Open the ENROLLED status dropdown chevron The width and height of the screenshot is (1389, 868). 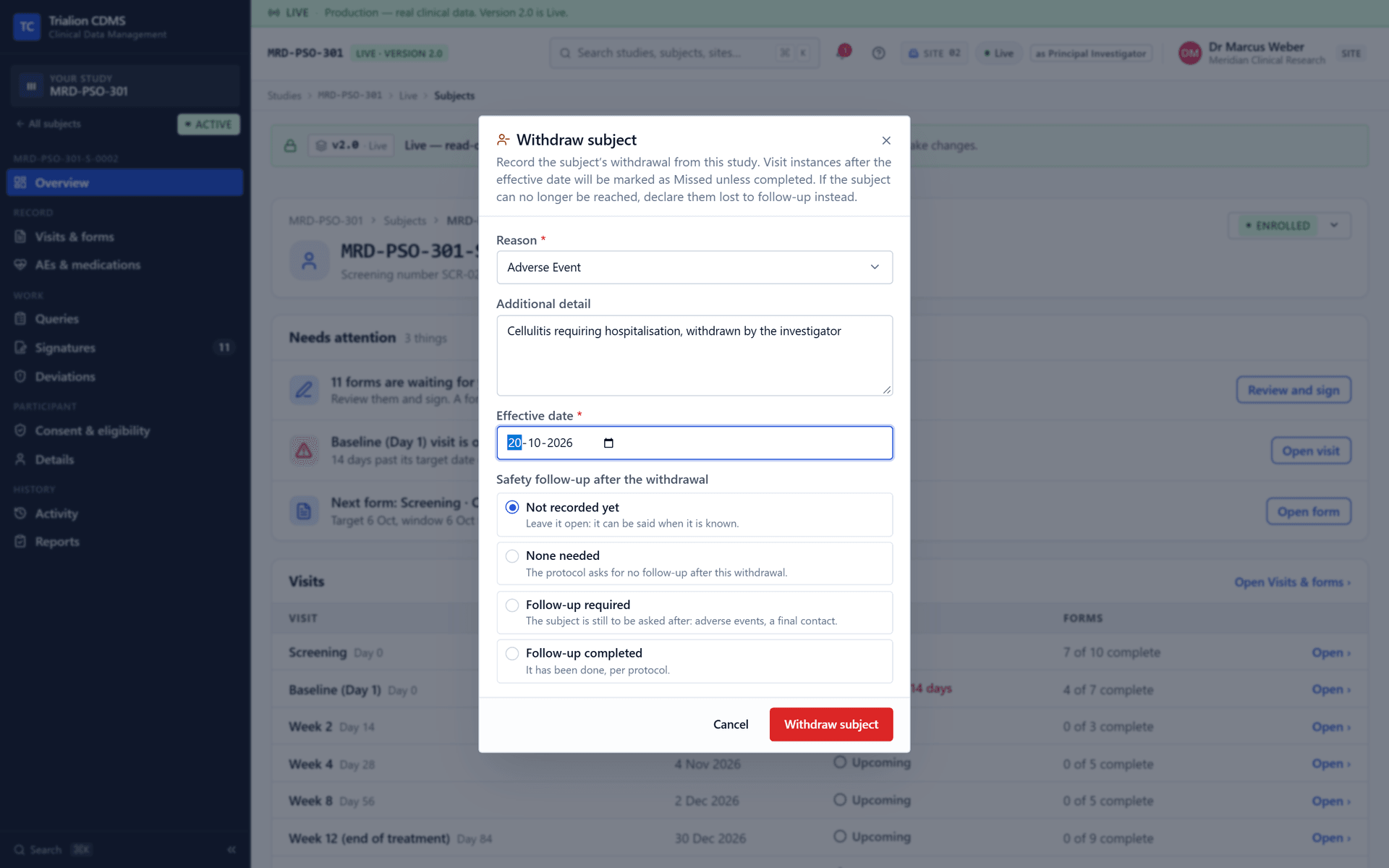[x=1334, y=226]
